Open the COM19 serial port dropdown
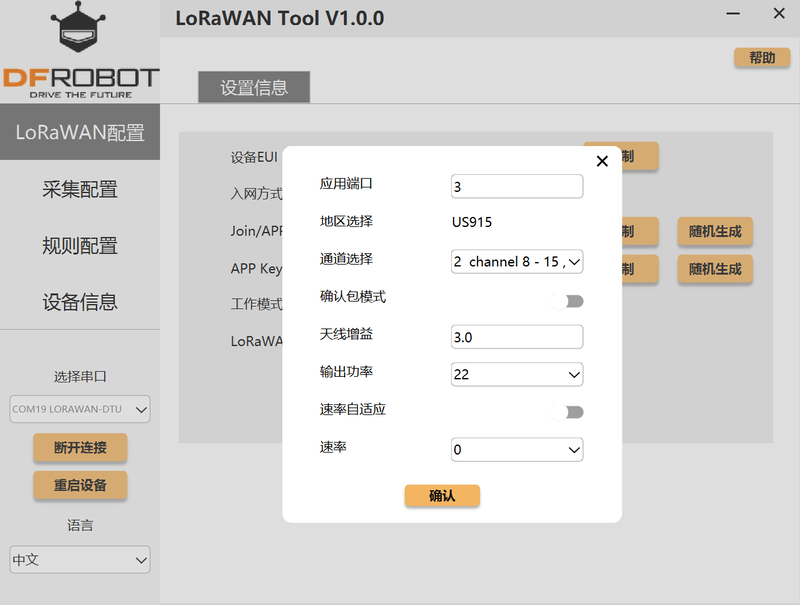800x605 pixels. pos(80,409)
